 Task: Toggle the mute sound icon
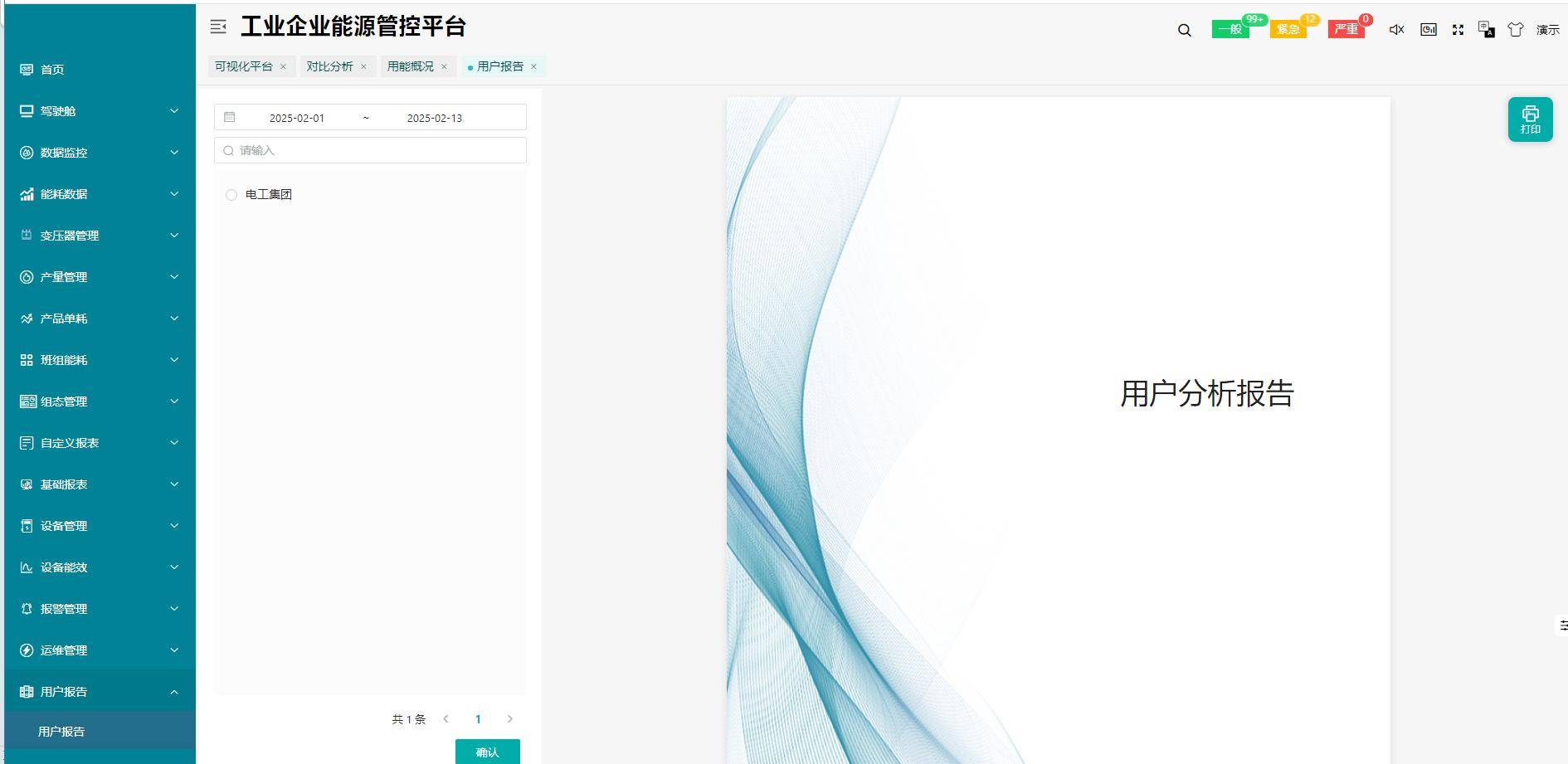[1397, 30]
